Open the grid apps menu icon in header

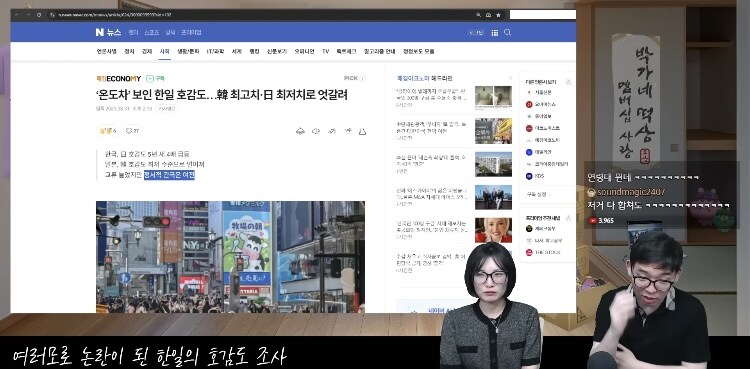[x=495, y=33]
